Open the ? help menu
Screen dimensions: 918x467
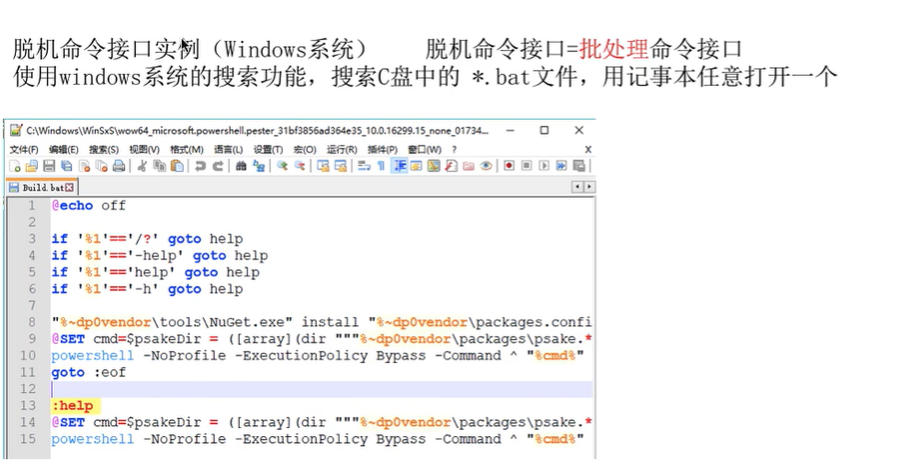pos(454,149)
